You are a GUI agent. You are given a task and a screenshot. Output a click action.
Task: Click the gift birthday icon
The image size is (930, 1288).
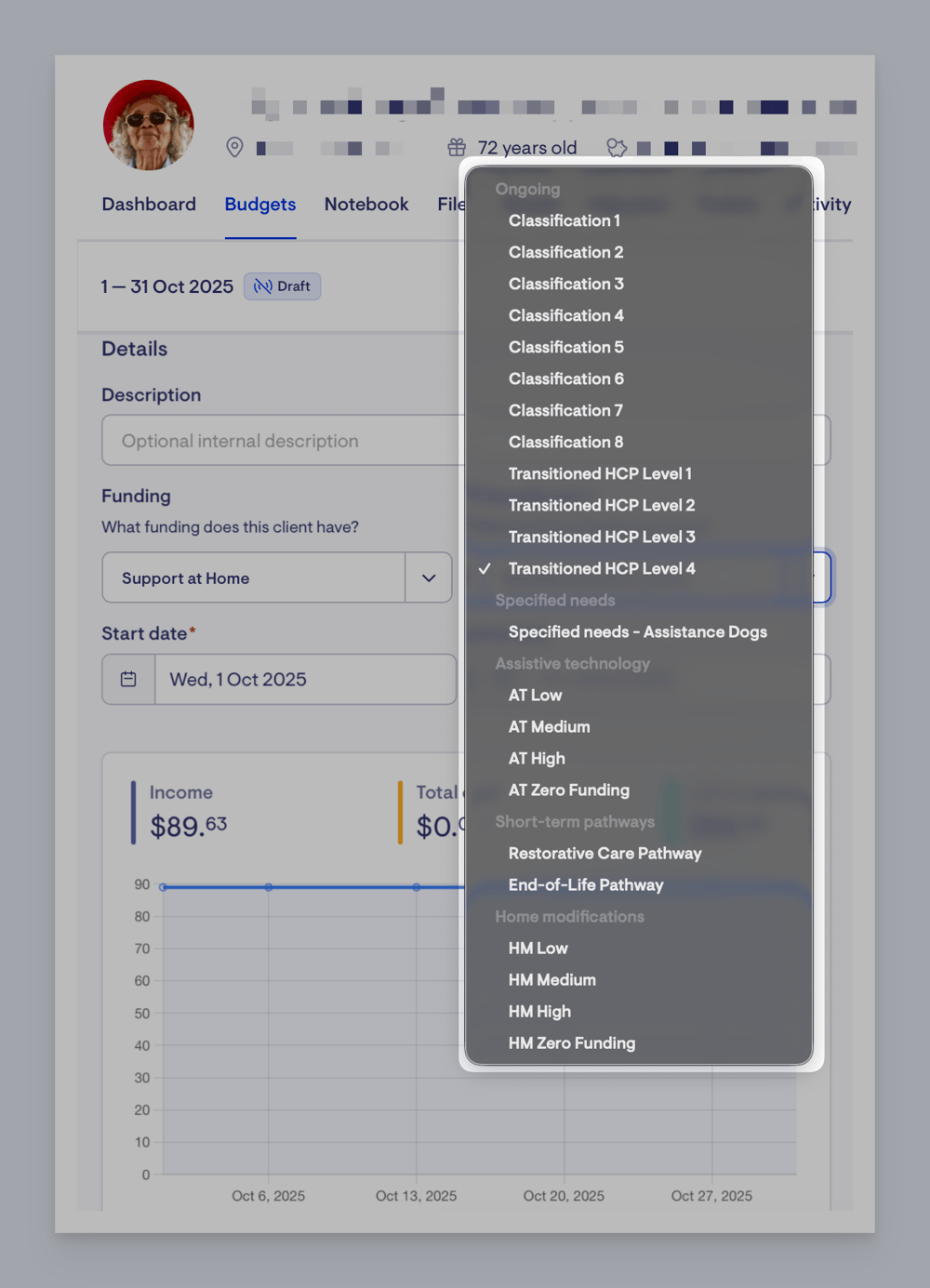point(457,147)
